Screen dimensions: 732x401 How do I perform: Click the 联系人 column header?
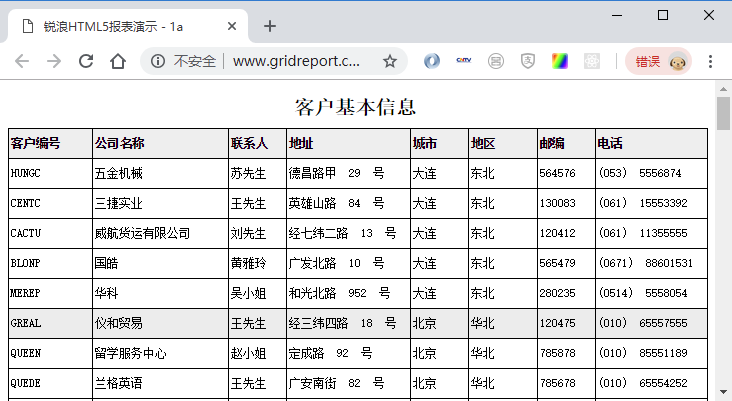point(257,143)
